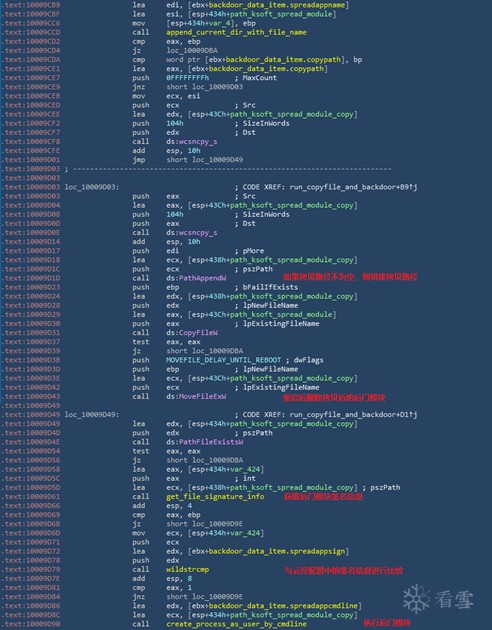Click lpExistingFileName comment at address 10009D30
The image size is (492, 630).
[281, 323]
